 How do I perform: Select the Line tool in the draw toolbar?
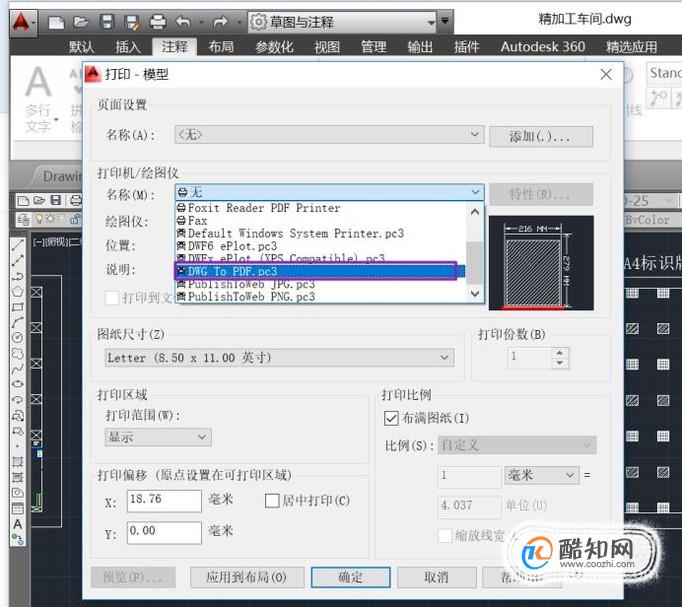17,244
